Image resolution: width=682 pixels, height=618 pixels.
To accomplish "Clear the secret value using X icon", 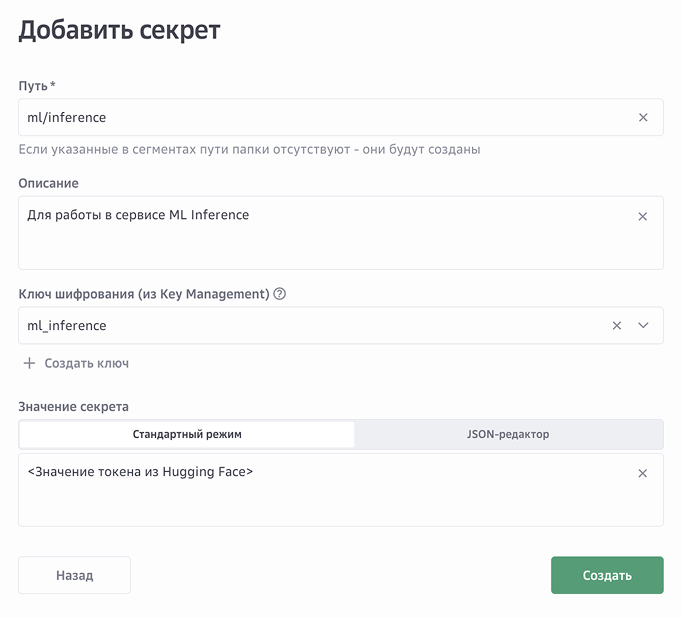I will pyautogui.click(x=643, y=473).
